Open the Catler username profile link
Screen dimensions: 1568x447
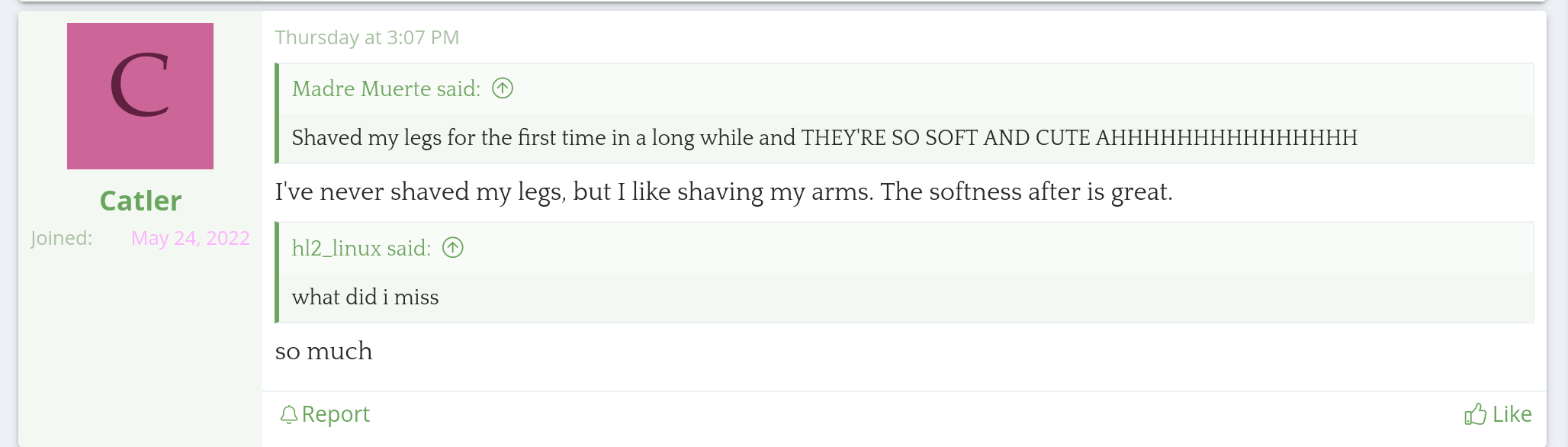coord(140,201)
